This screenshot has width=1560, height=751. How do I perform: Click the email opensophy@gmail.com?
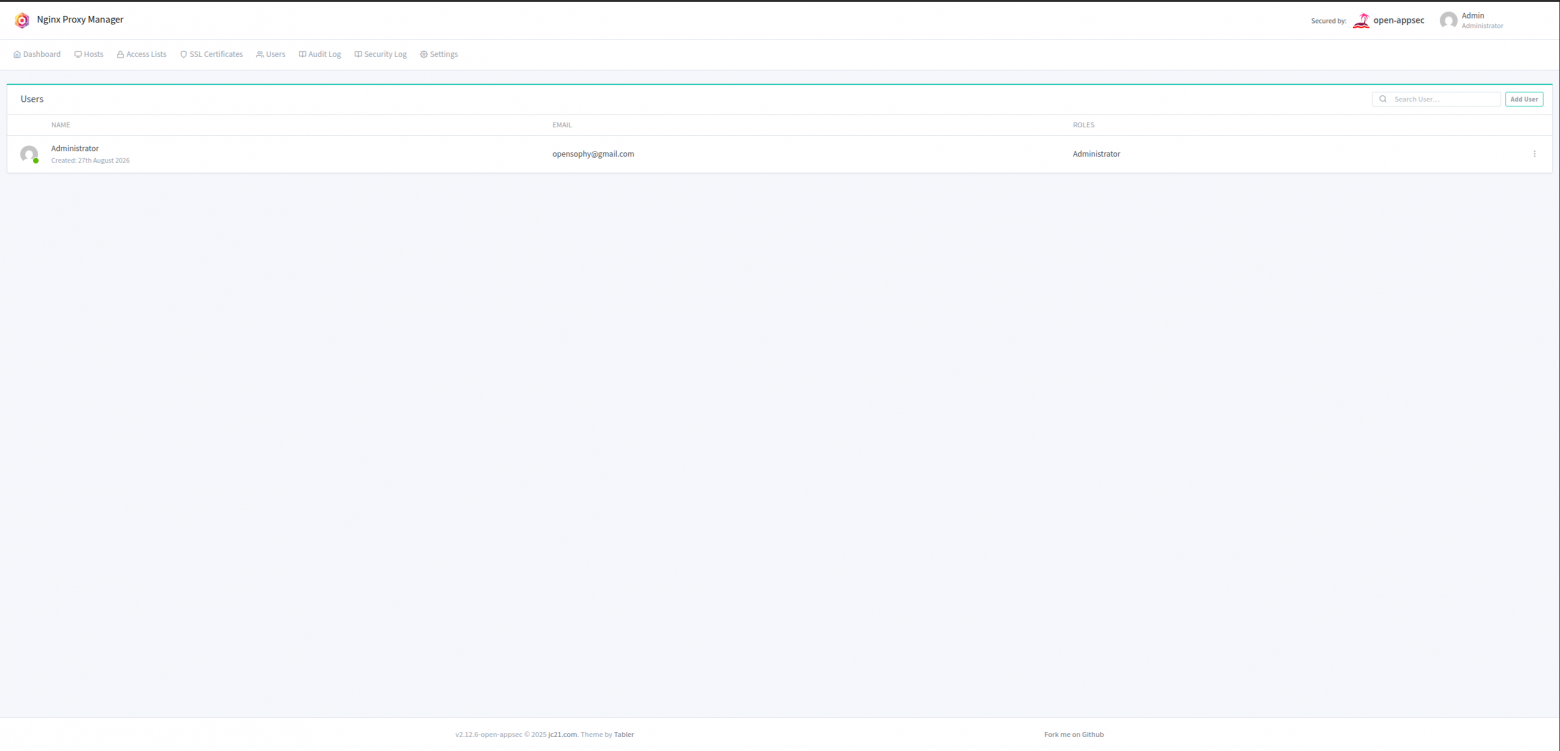(593, 154)
